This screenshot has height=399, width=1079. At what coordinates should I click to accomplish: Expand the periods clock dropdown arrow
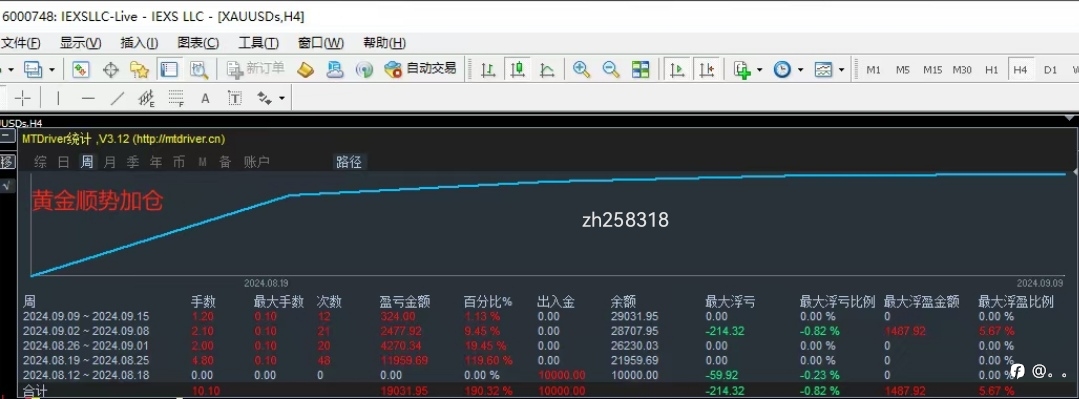(800, 69)
